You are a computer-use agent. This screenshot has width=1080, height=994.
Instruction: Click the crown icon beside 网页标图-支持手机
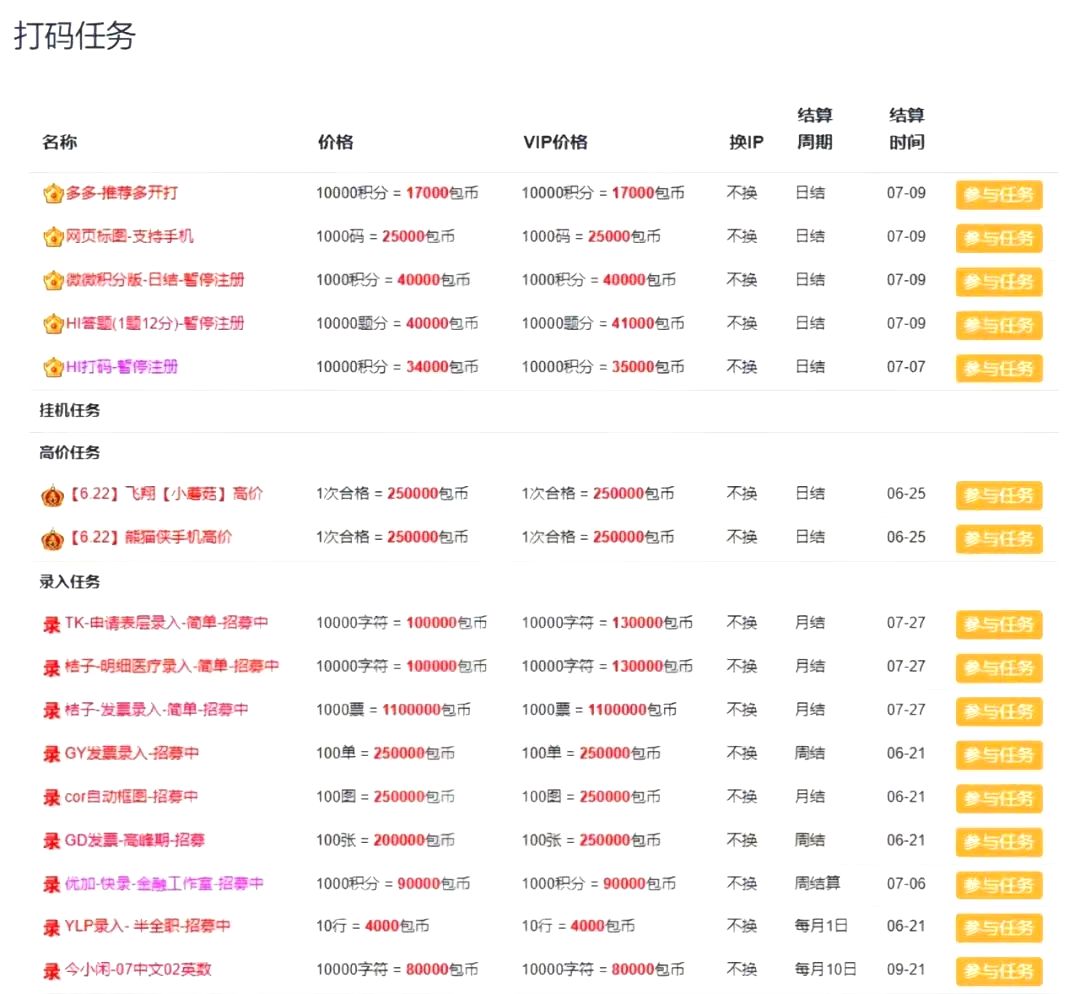51,237
